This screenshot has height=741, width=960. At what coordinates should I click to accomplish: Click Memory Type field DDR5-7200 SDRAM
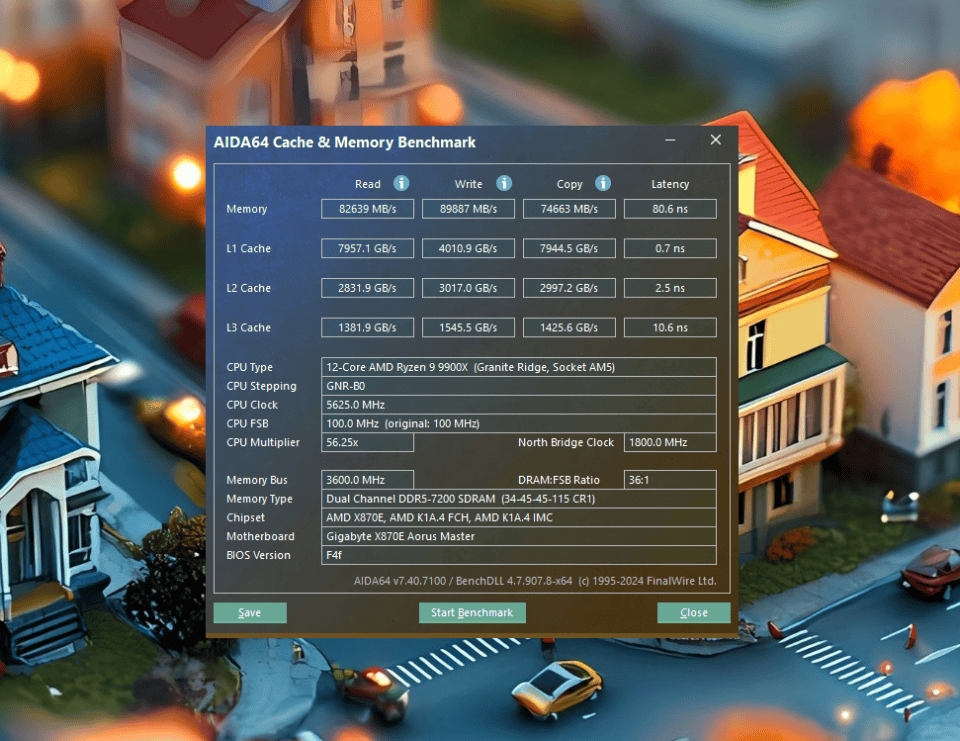pyautogui.click(x=519, y=498)
